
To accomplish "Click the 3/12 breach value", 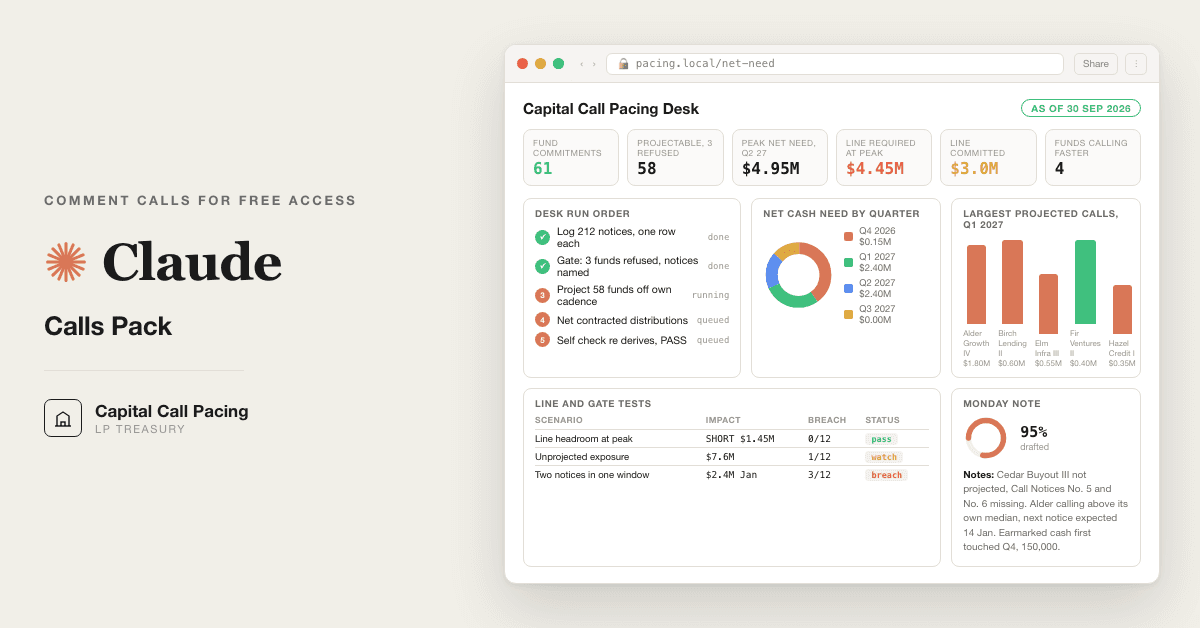I will [x=819, y=475].
